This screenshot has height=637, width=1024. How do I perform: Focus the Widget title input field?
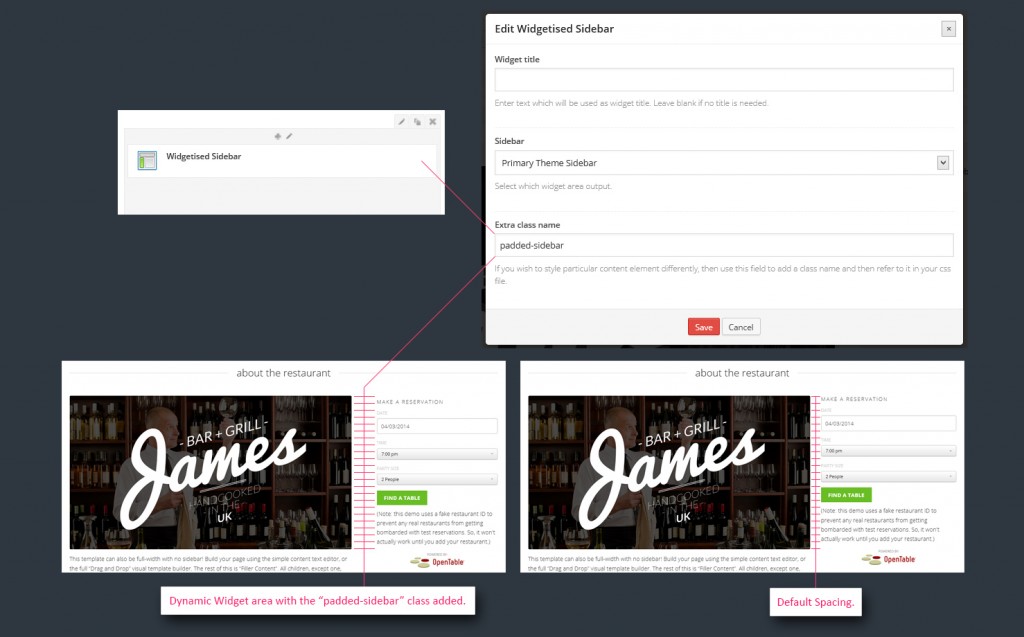[724, 80]
